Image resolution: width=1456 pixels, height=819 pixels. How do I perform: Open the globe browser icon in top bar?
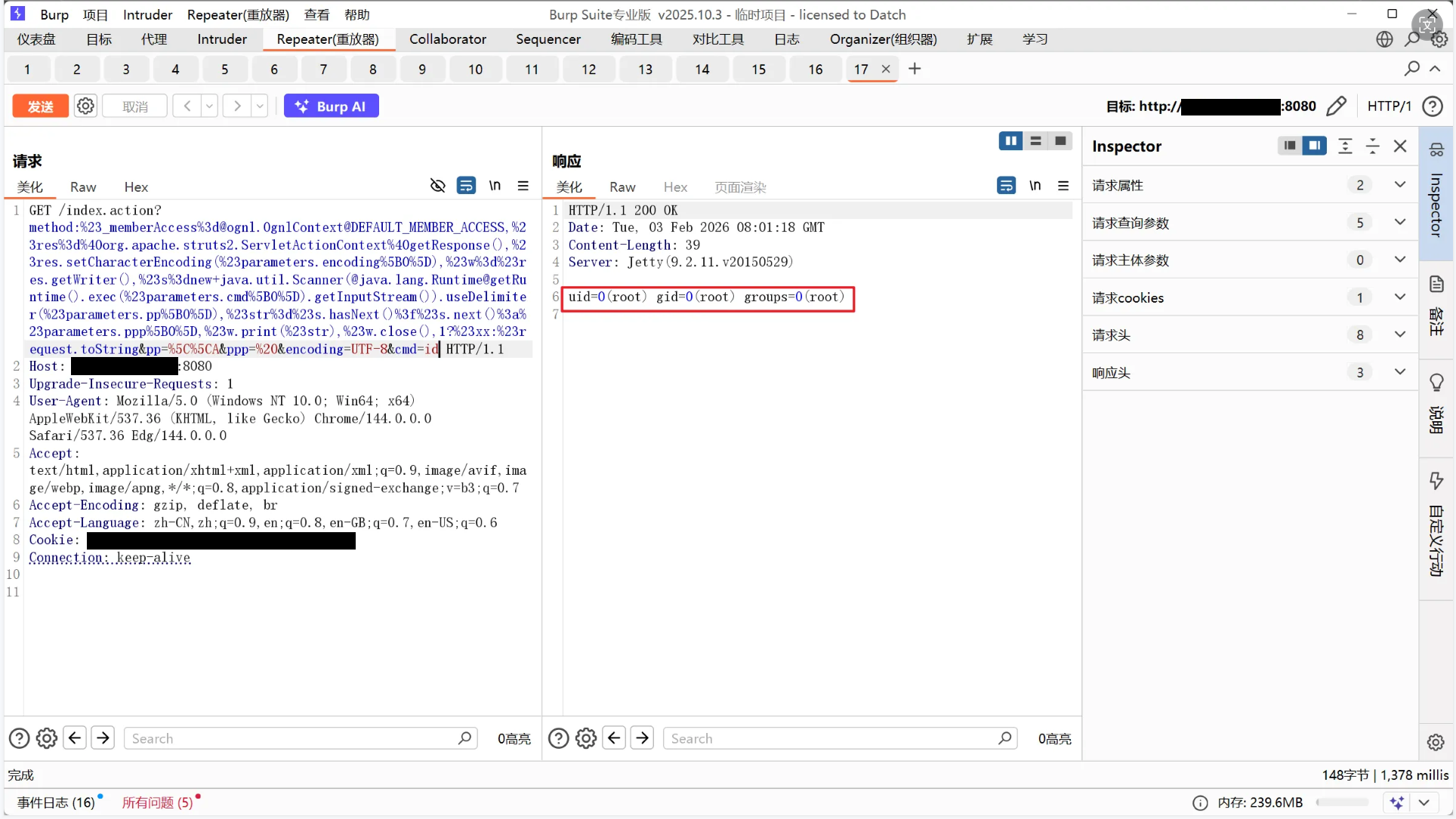[x=1384, y=39]
